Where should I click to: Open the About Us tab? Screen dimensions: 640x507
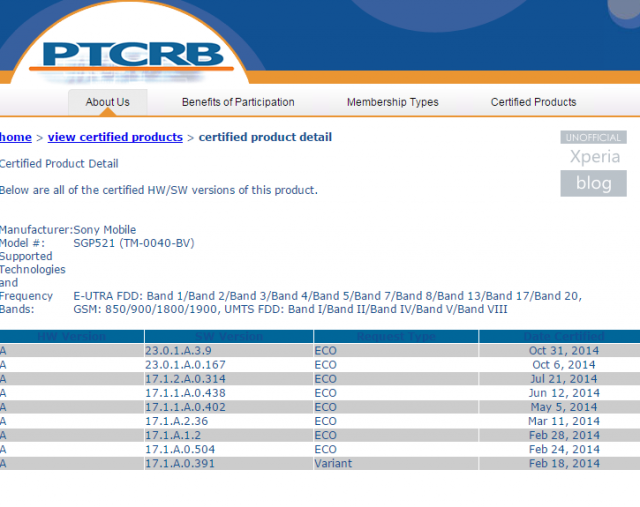(x=108, y=102)
